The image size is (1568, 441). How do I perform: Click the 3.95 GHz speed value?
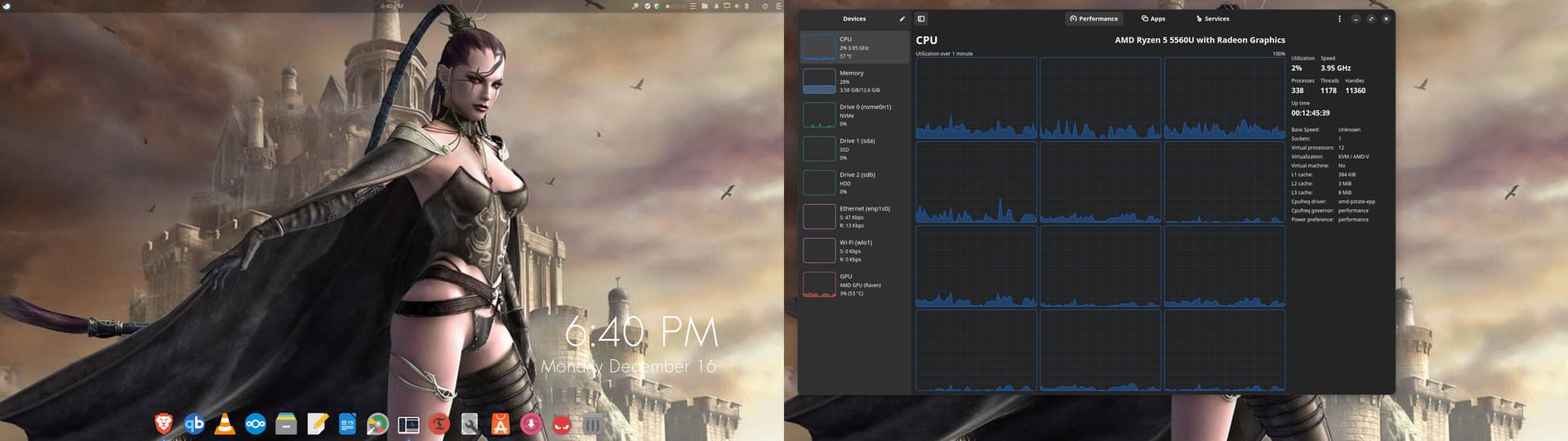(x=1335, y=68)
